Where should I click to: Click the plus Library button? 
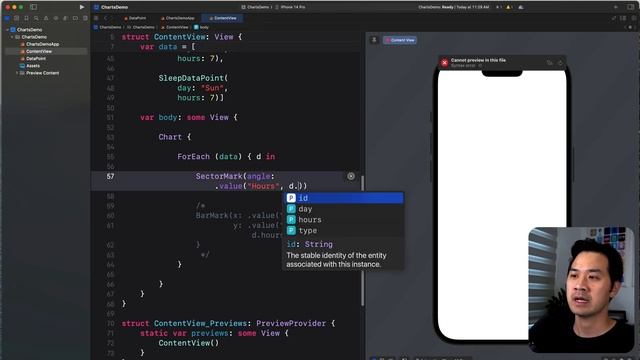[x=616, y=7]
